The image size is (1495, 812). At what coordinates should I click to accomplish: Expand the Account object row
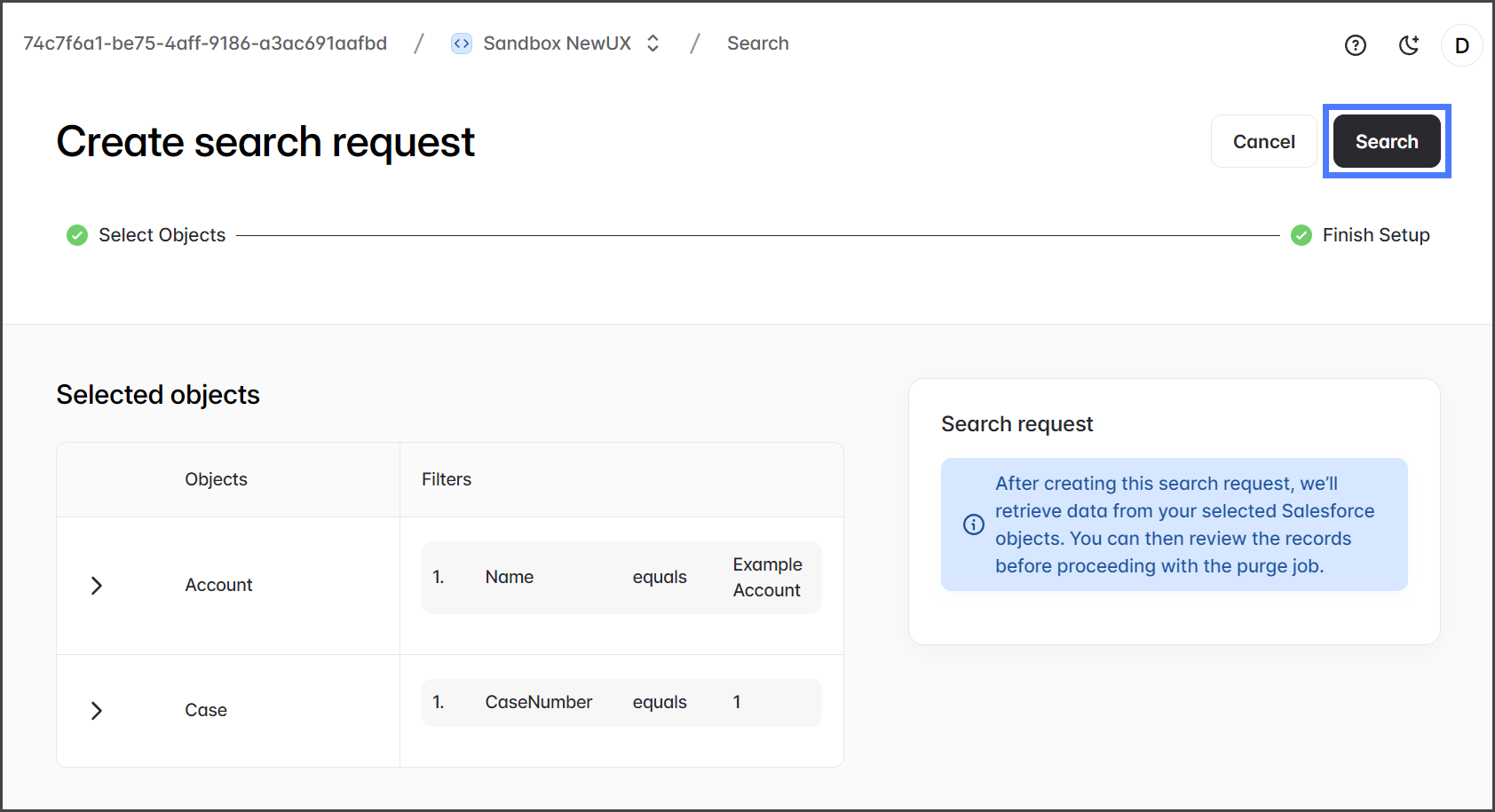(97, 586)
